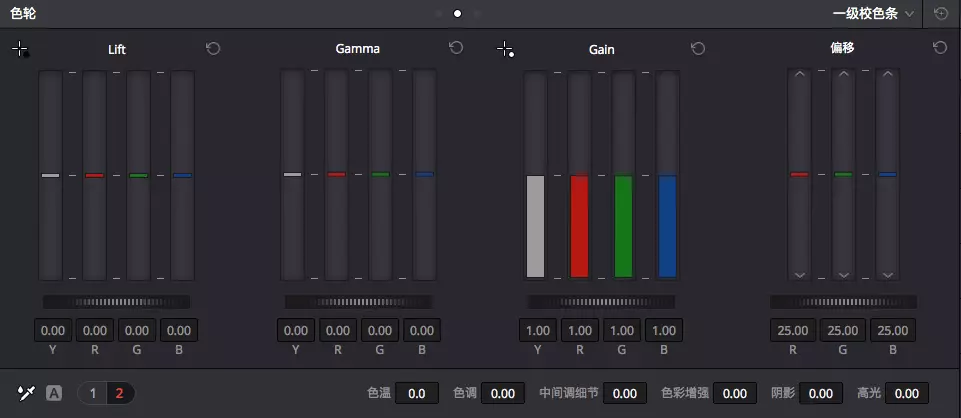Click the up chevron on offset red bar
The image size is (961, 418).
[799, 75]
